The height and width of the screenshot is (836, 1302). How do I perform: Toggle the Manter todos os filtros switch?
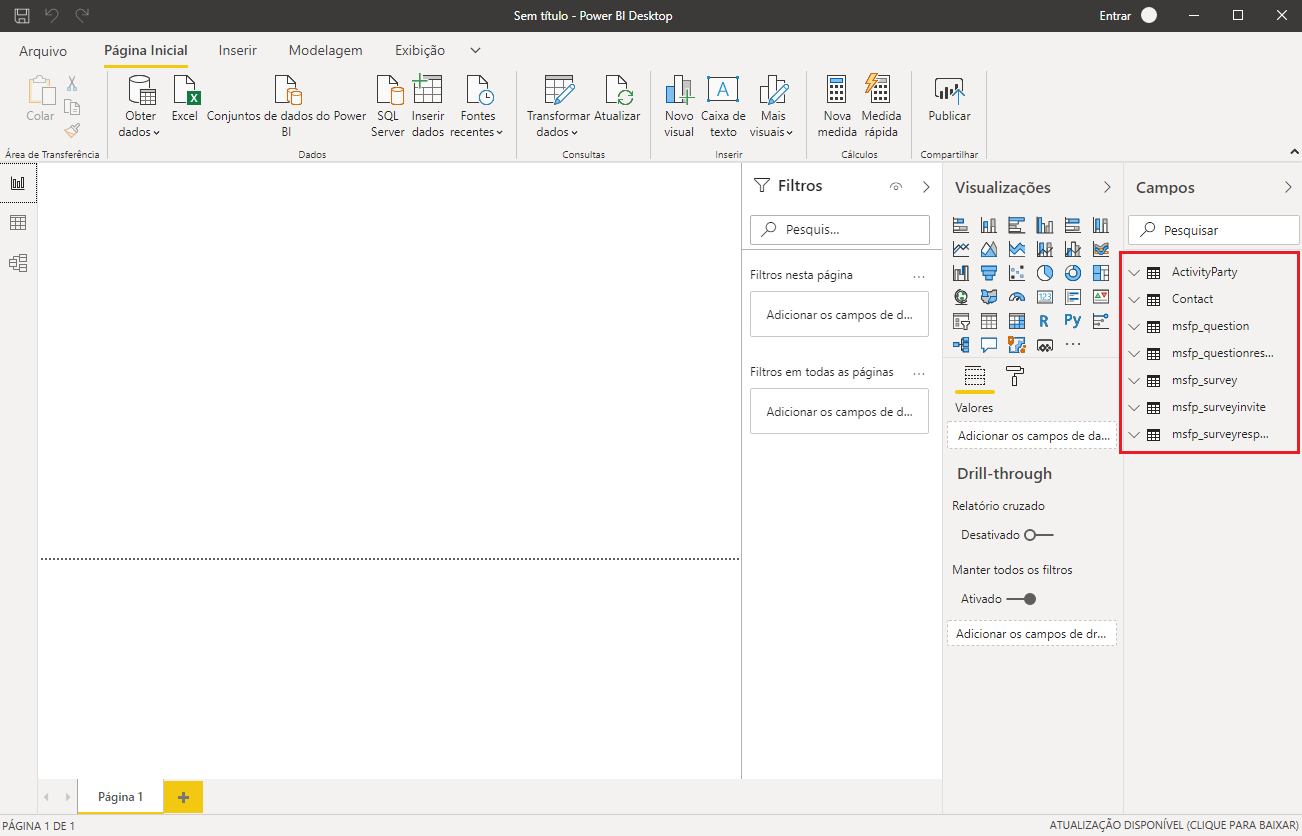point(1021,599)
